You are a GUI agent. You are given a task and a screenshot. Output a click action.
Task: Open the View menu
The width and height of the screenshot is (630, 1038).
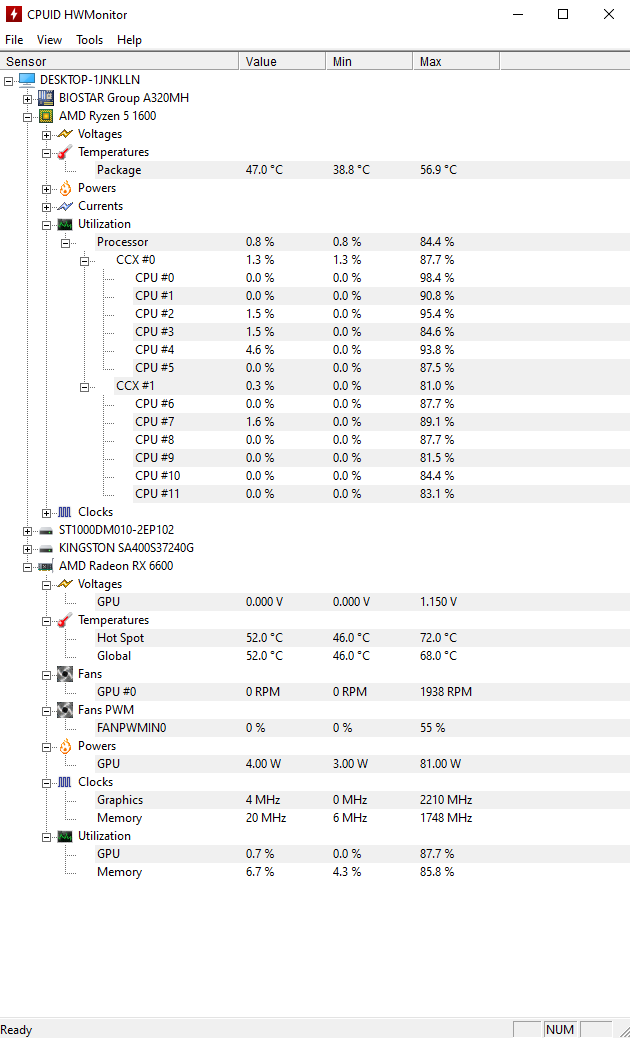[49, 40]
